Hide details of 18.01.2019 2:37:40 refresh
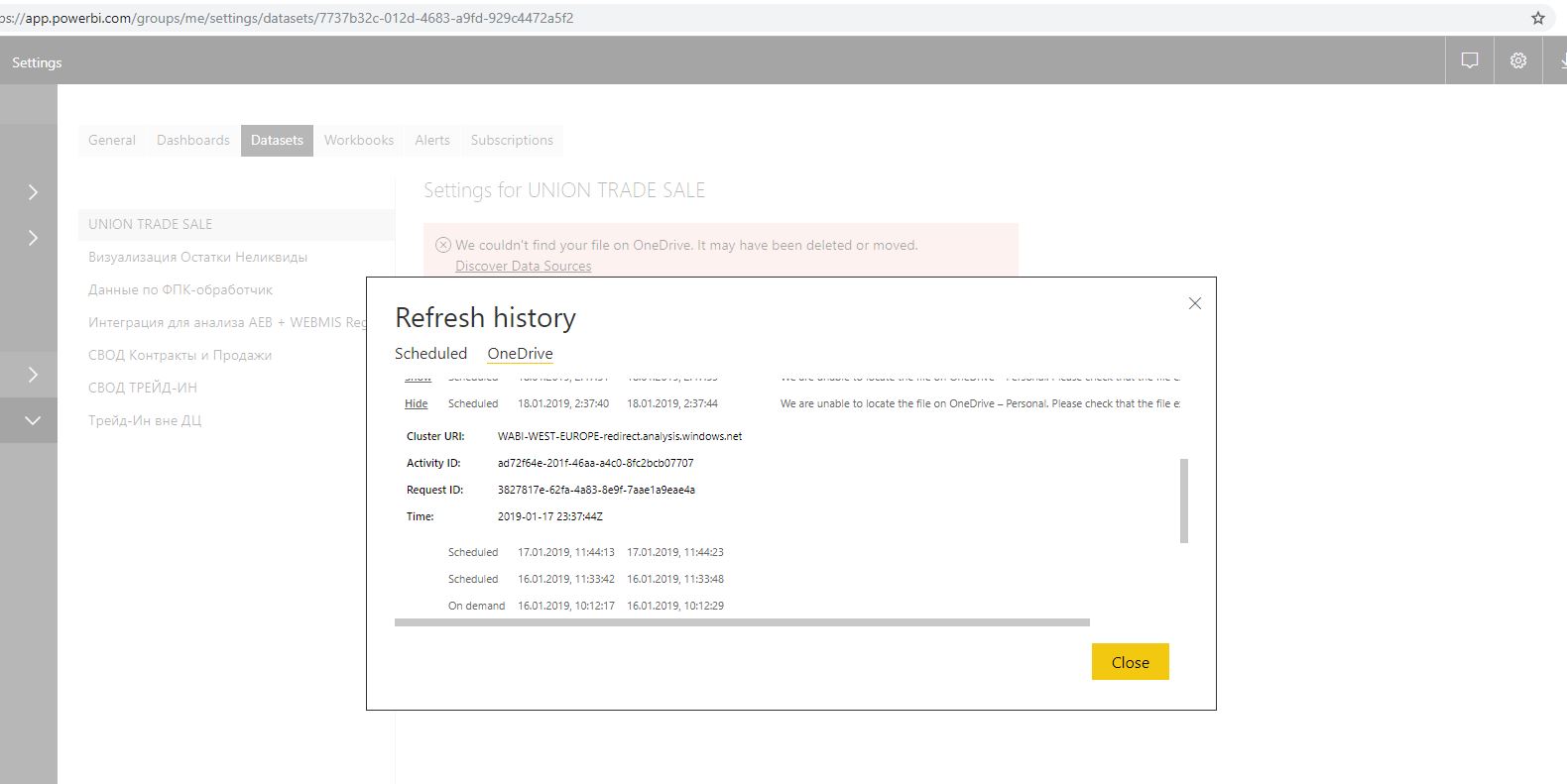 pos(417,403)
